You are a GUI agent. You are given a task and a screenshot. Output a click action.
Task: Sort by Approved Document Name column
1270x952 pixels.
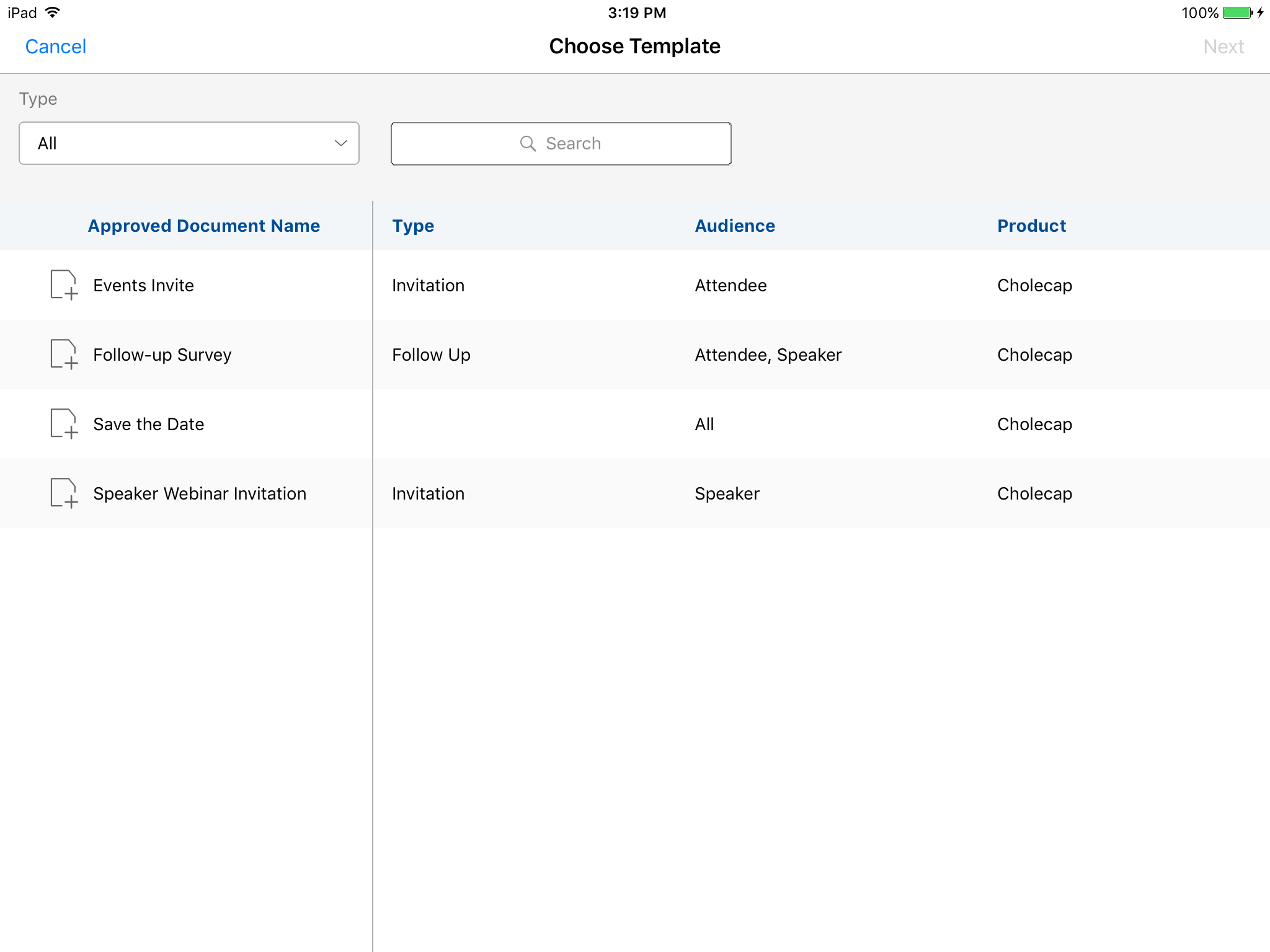pos(203,226)
